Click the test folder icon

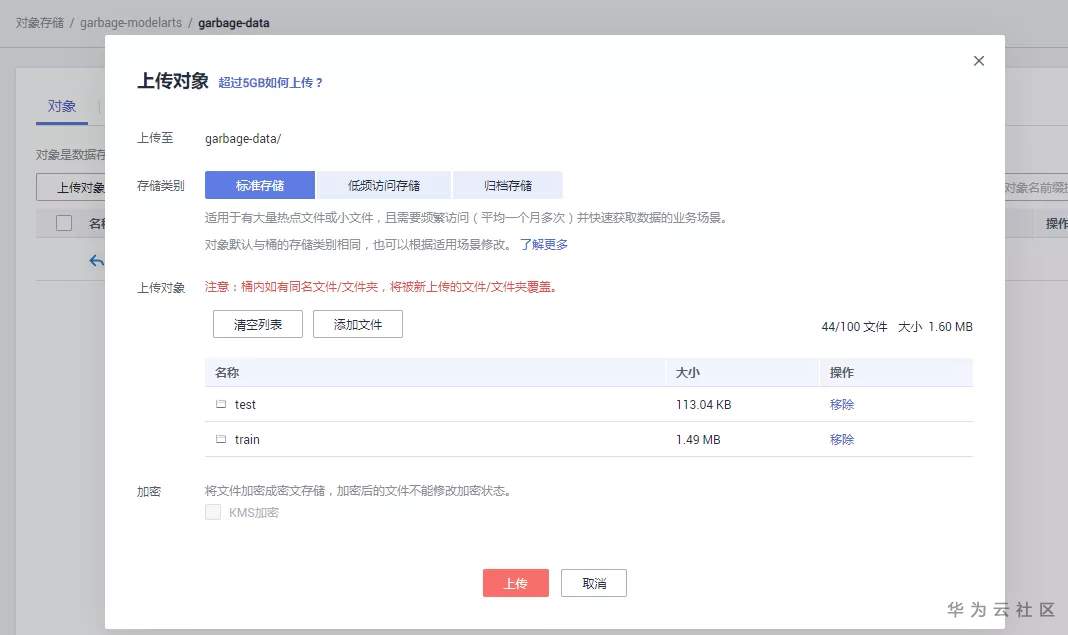[x=221, y=404]
